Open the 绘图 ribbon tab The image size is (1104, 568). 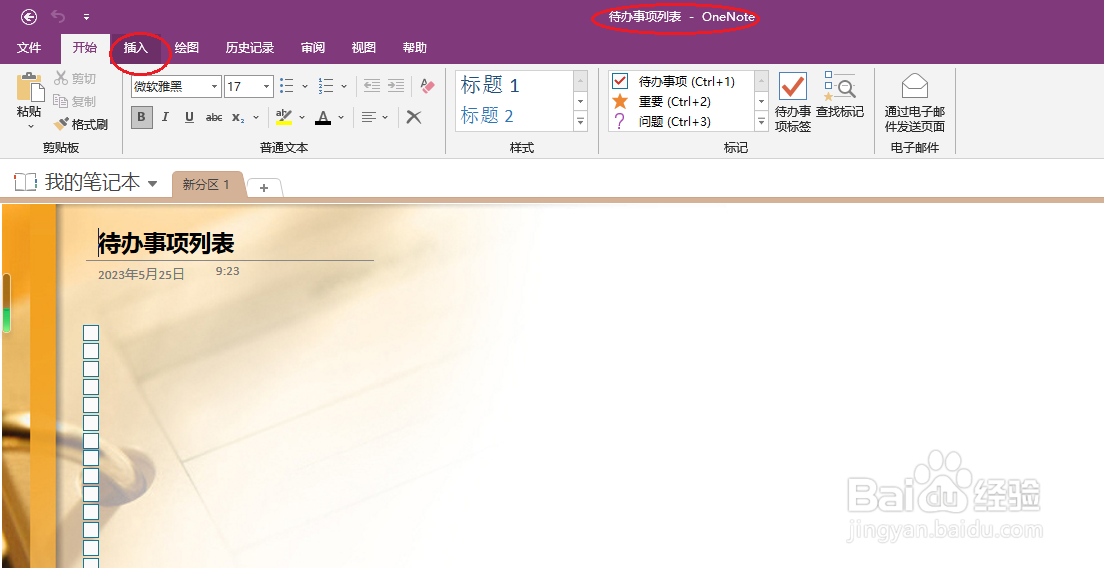click(x=187, y=48)
